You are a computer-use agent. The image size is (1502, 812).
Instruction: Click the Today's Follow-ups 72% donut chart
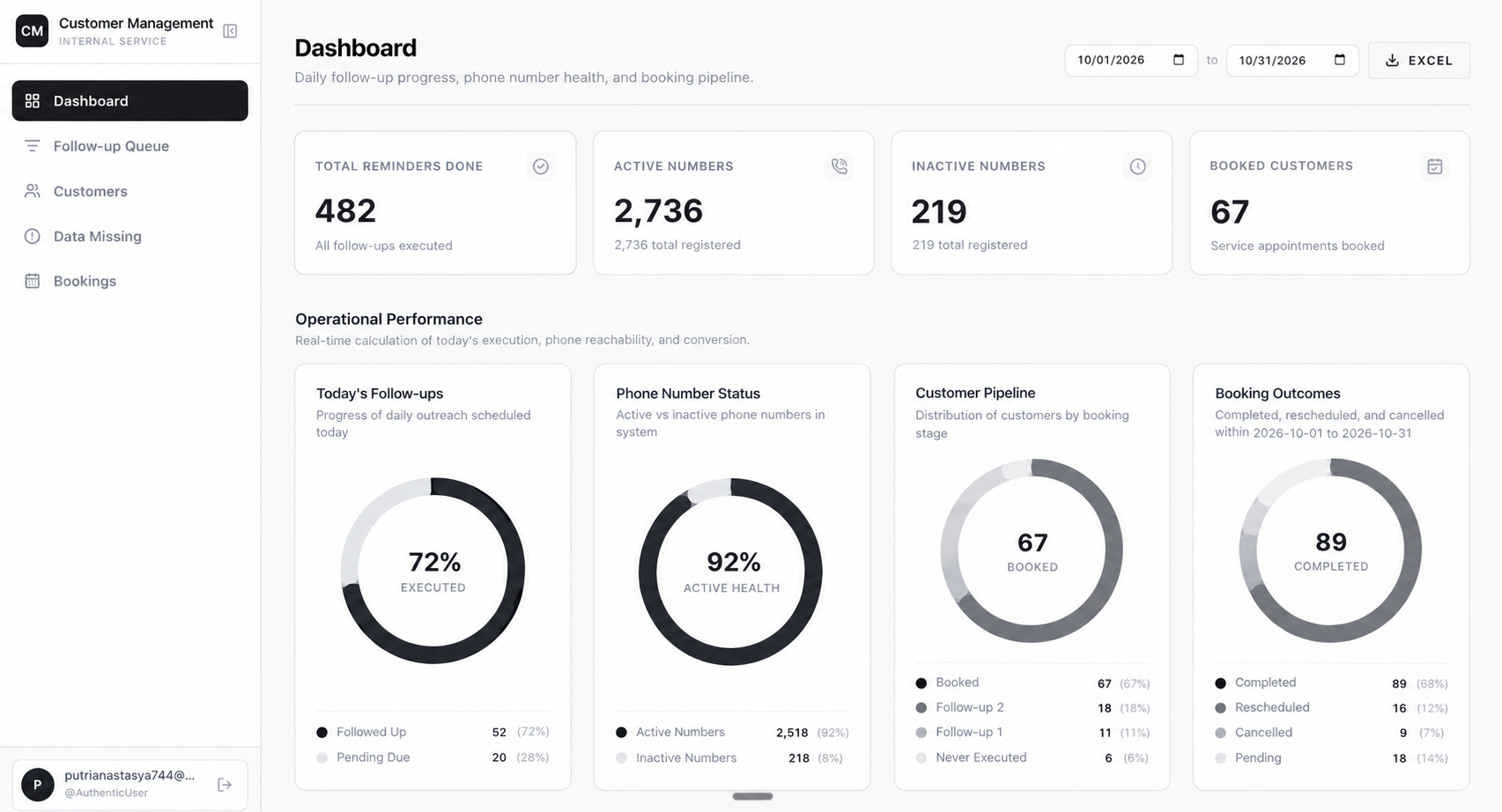tap(433, 571)
